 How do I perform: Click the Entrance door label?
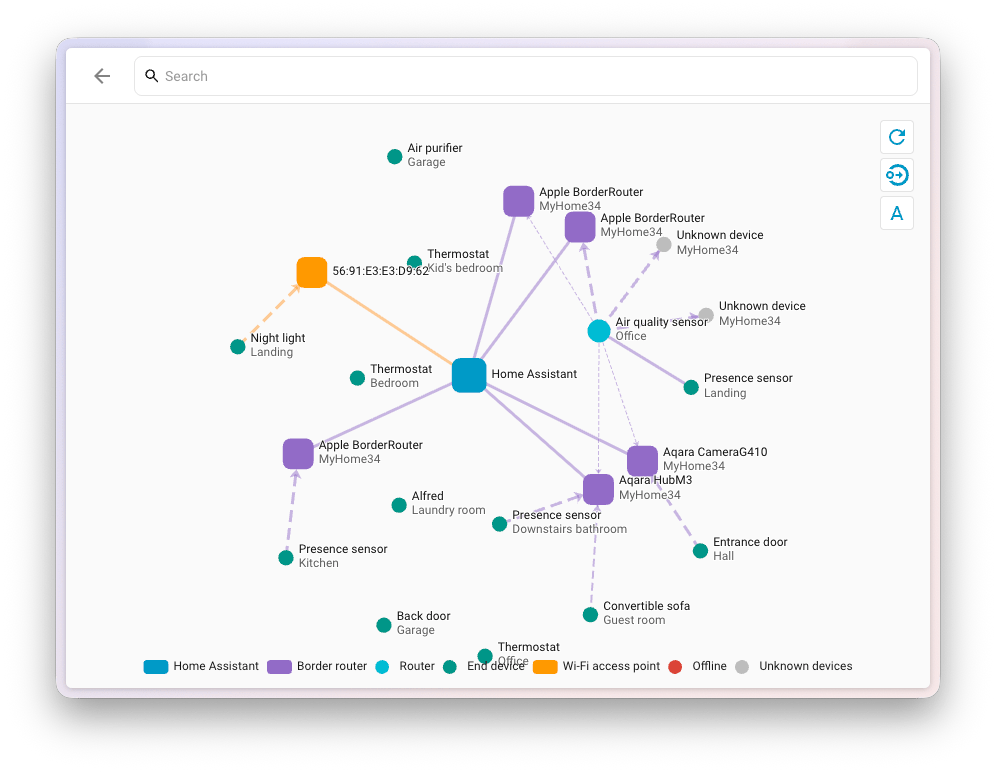(750, 542)
